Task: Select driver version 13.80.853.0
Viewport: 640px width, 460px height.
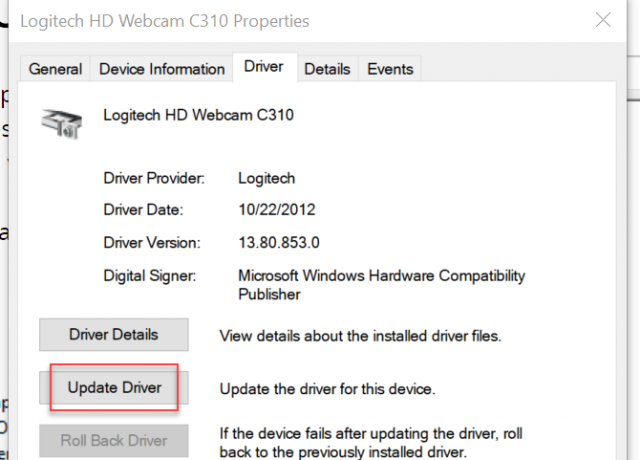Action: pos(279,243)
